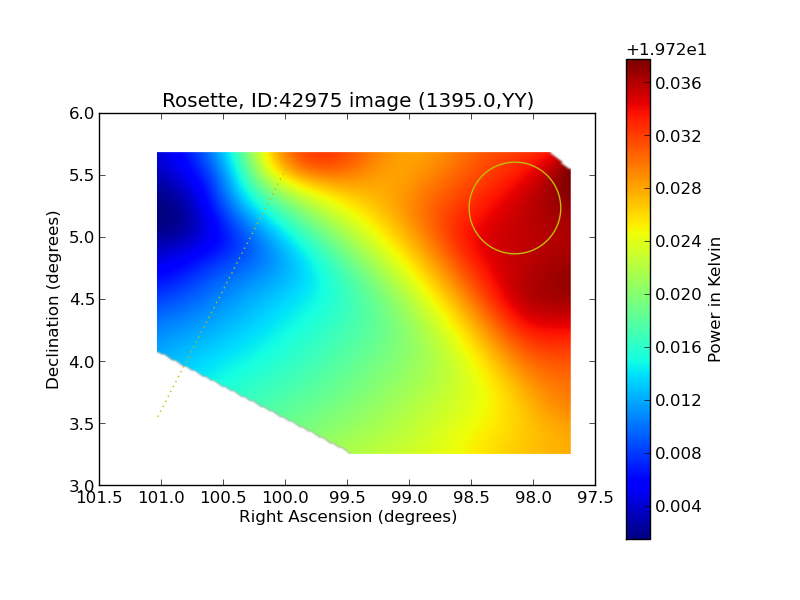Click the 97.5 right ascension tick label

[595, 497]
